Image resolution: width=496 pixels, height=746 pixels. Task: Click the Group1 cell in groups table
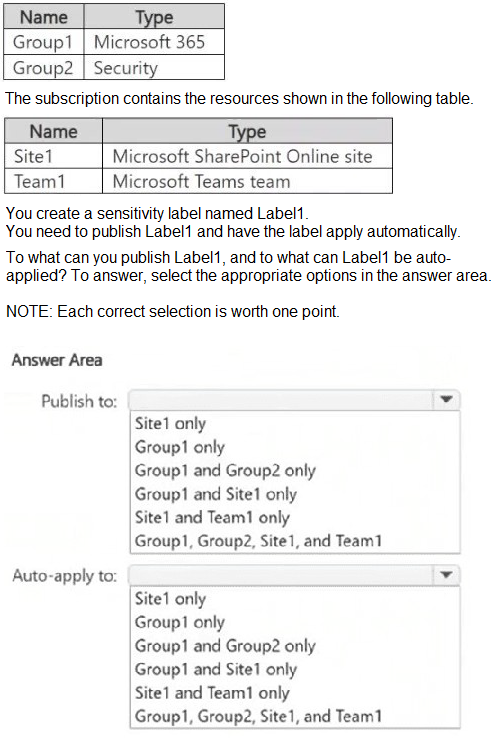44,42
